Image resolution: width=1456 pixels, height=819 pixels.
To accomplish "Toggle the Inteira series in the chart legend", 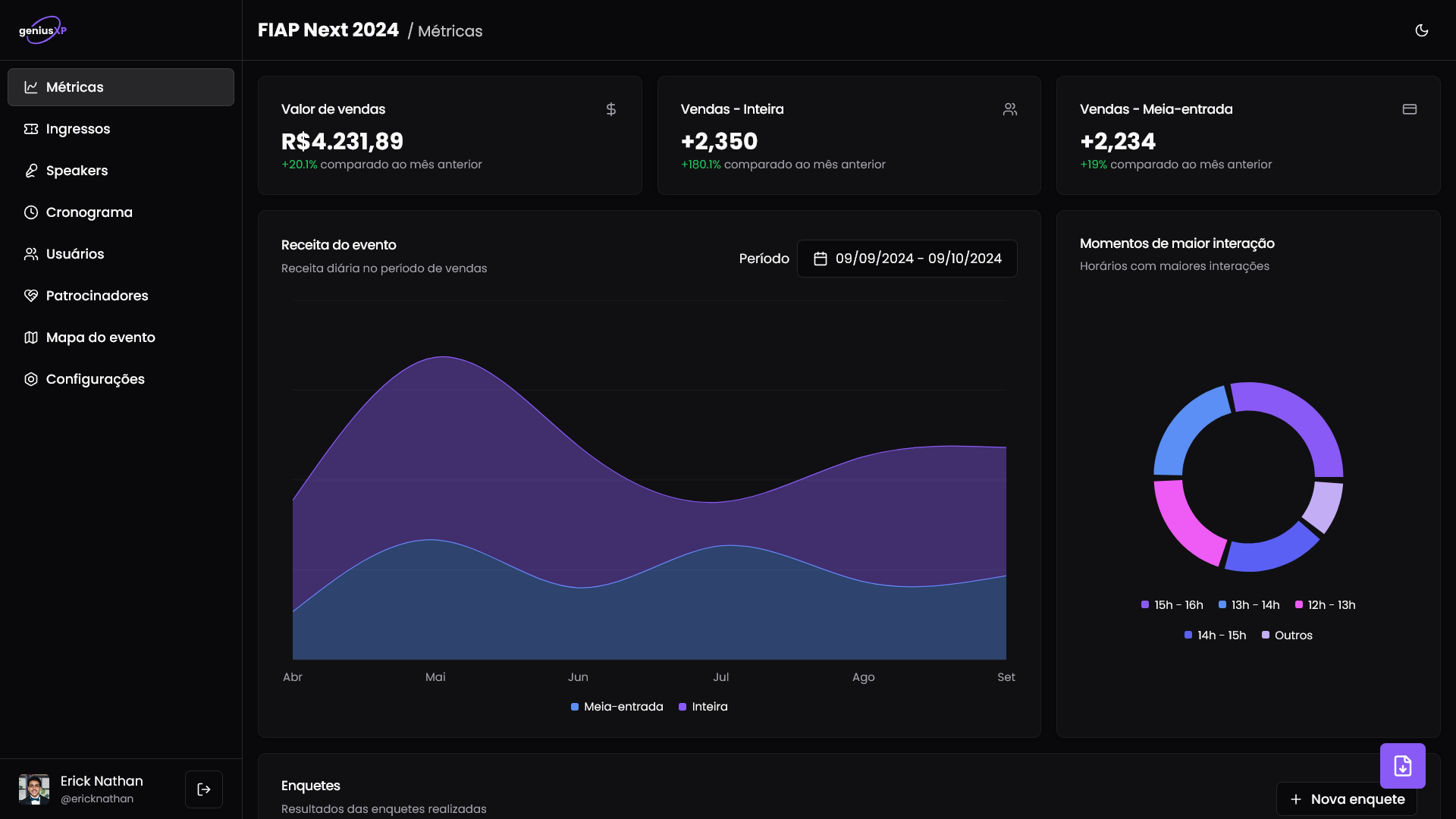I will tap(703, 707).
